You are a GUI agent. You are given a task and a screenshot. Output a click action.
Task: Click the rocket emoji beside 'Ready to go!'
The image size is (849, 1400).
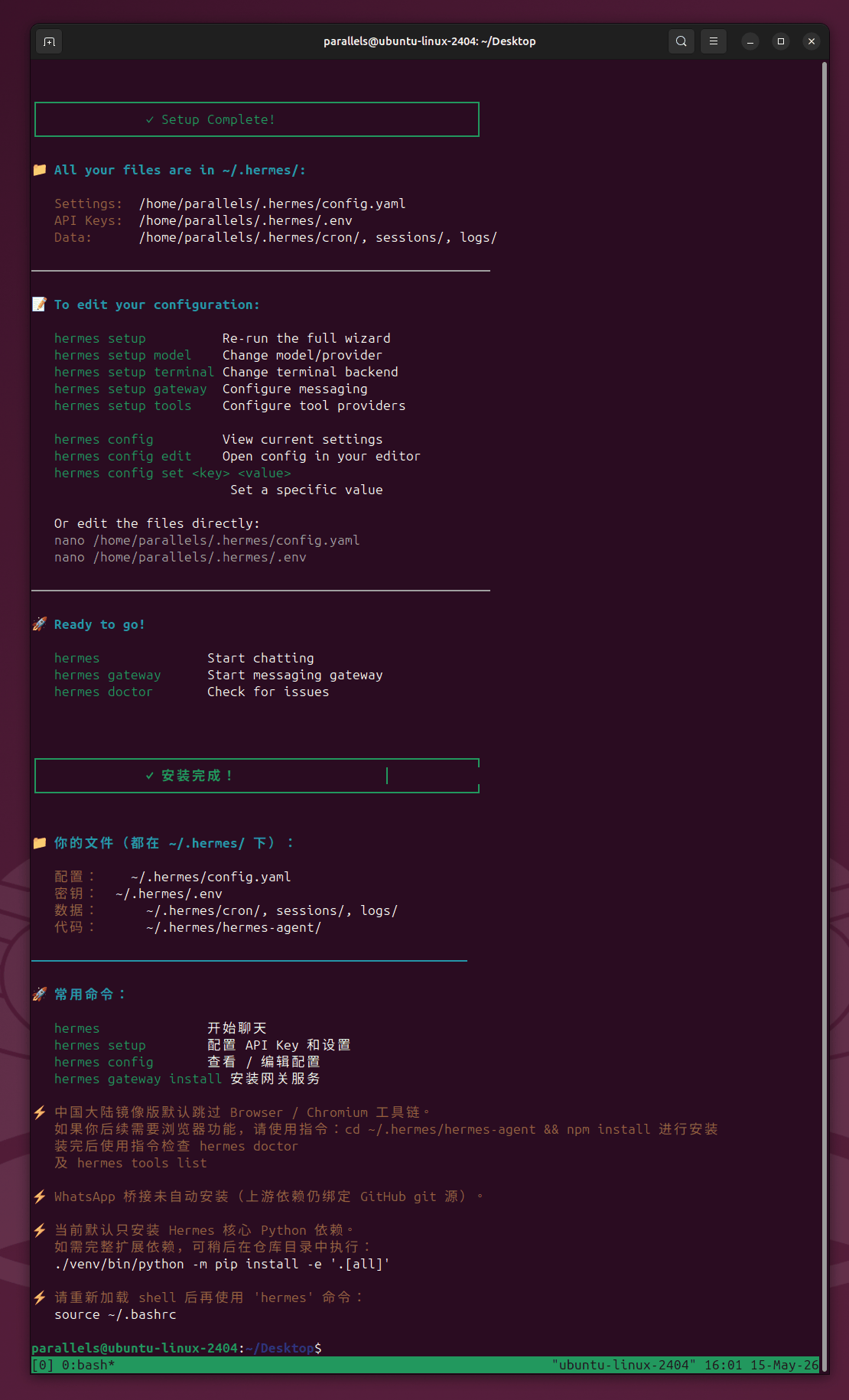coord(40,624)
